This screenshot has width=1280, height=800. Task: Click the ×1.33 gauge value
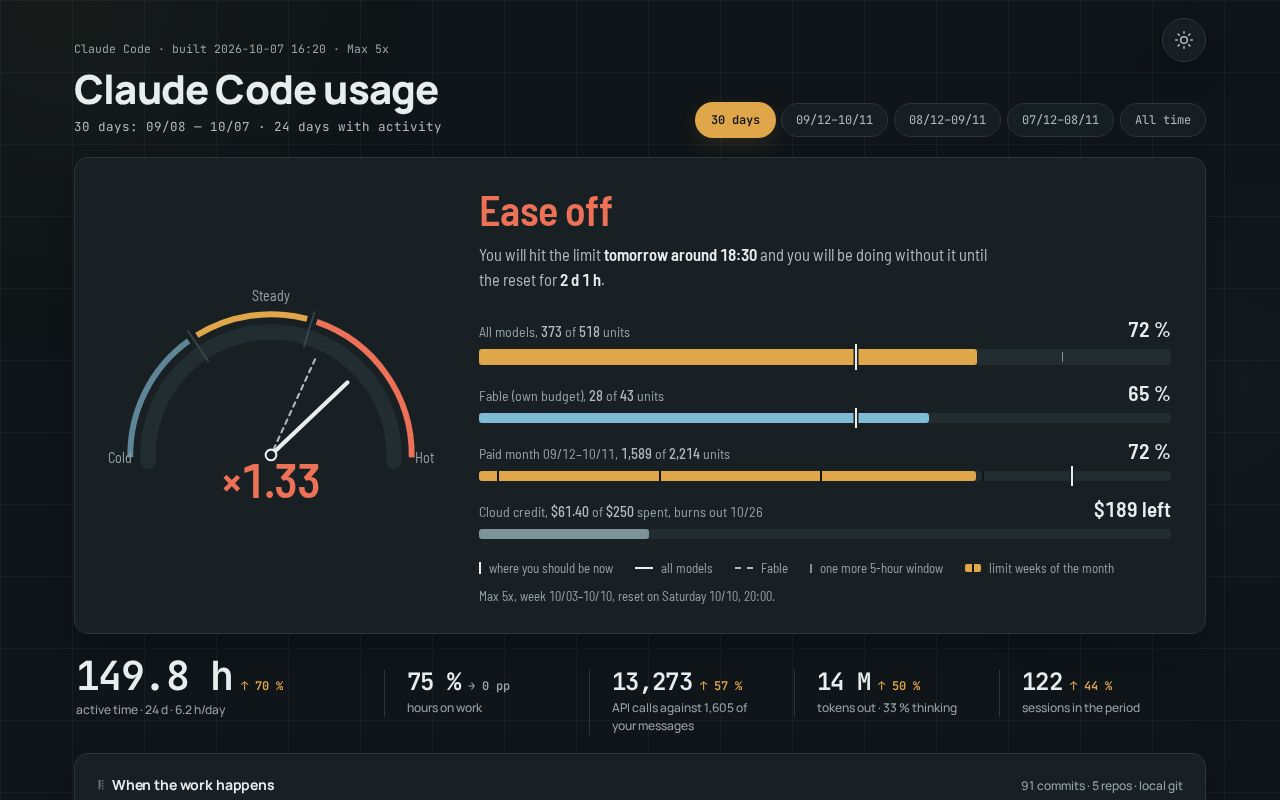(x=271, y=481)
